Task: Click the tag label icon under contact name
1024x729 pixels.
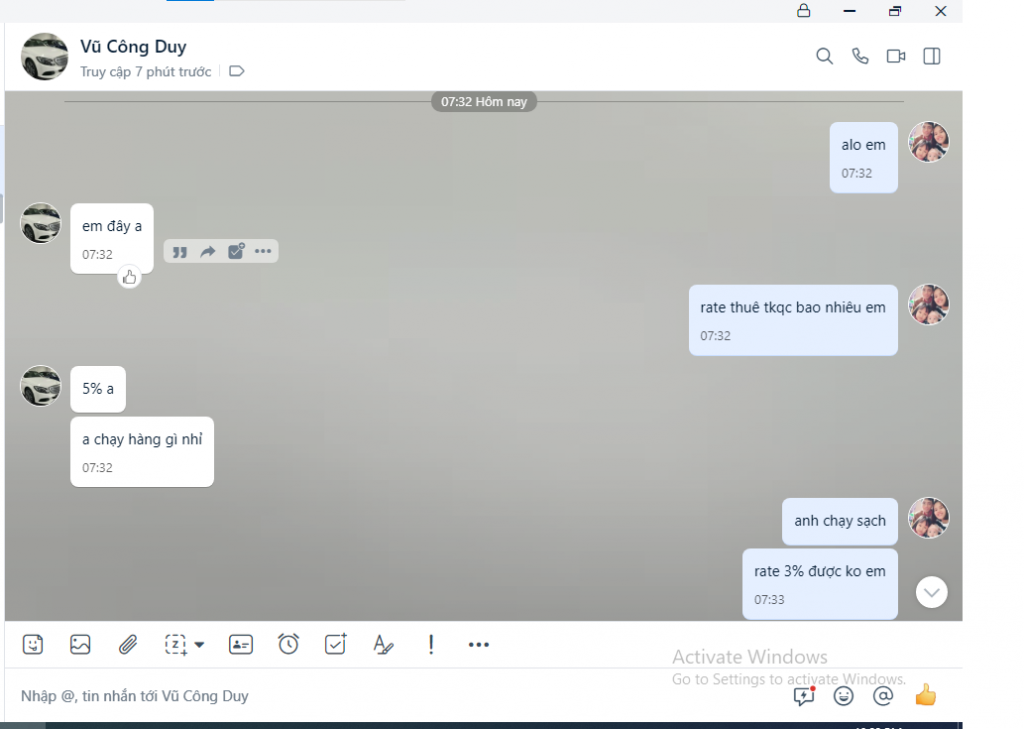Action: (237, 72)
